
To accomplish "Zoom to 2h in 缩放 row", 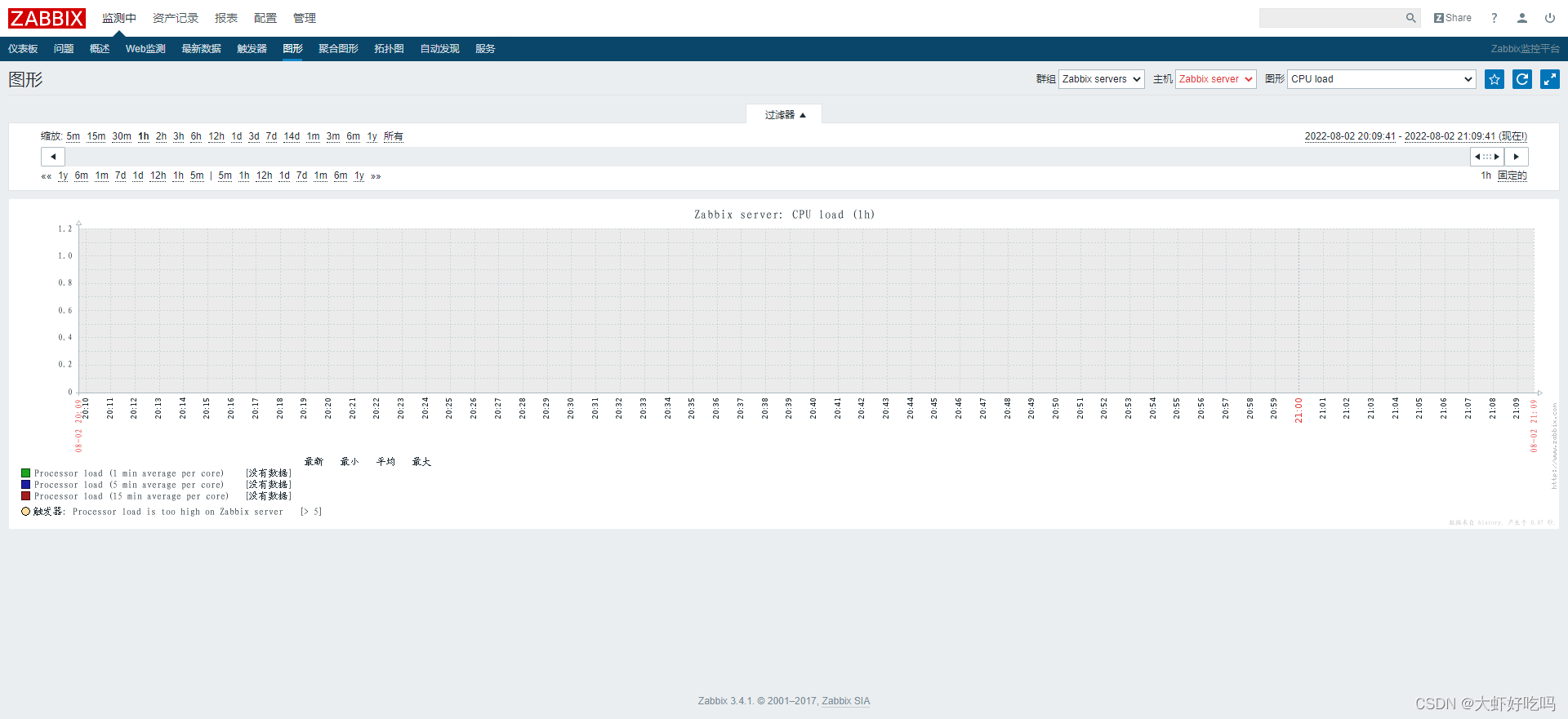I will 161,136.
